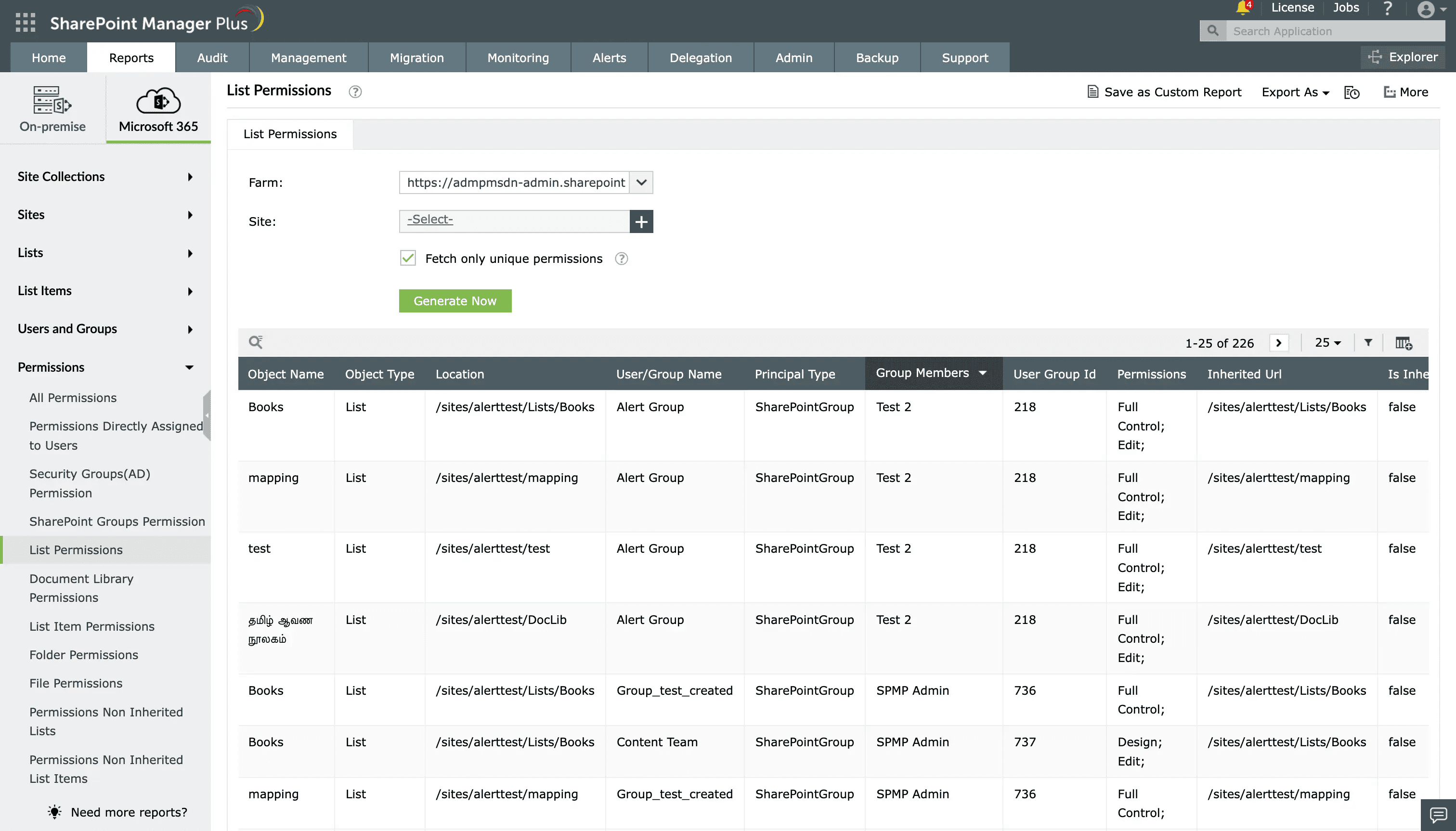The height and width of the screenshot is (831, 1456).
Task: Open the Jobs link
Action: tap(1345, 7)
